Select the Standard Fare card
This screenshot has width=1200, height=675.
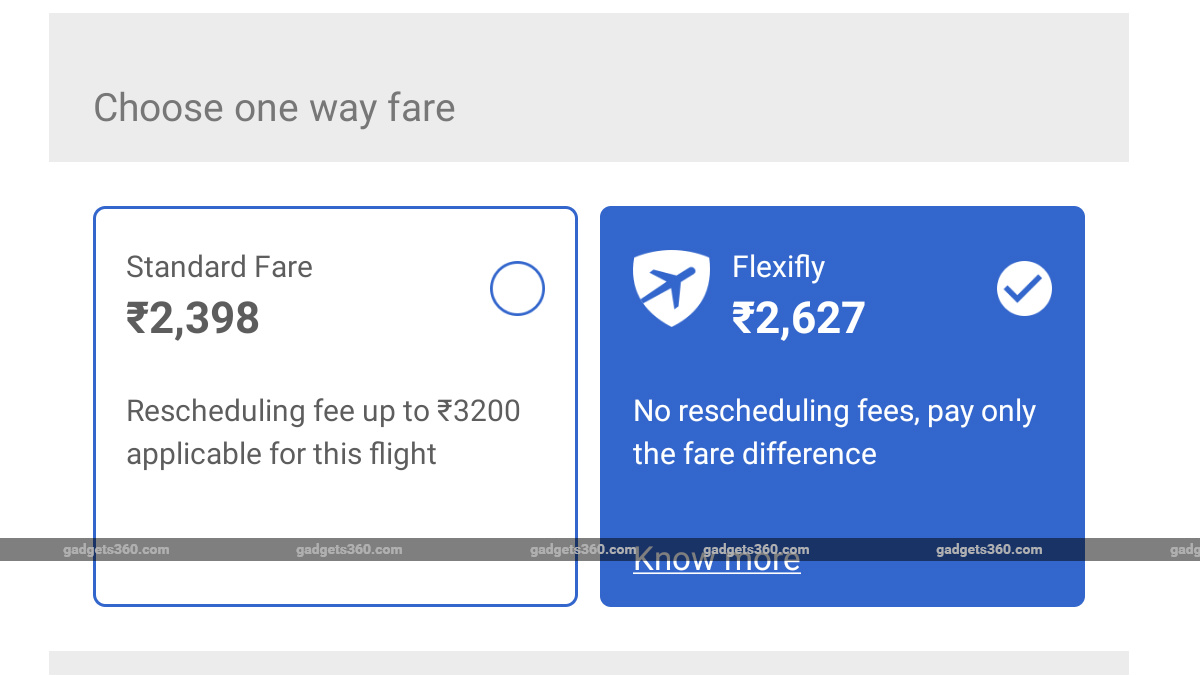point(335,405)
